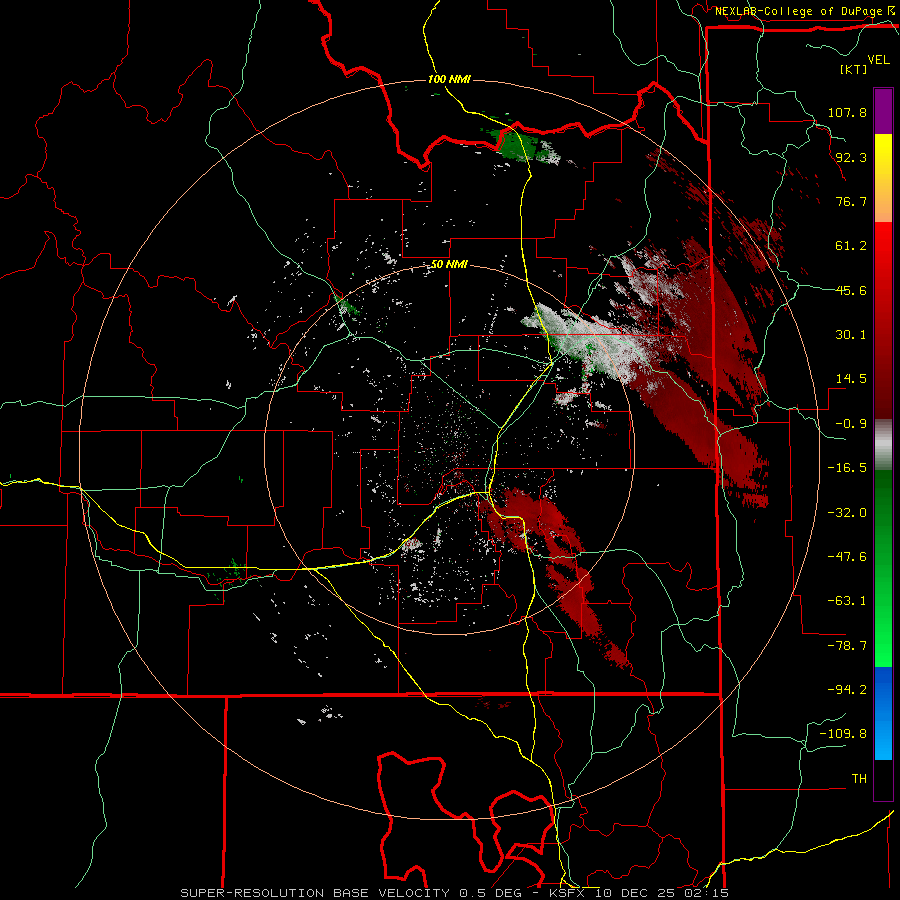The width and height of the screenshot is (900, 900).
Task: Click the 92.3 scale value
Action: click(851, 157)
